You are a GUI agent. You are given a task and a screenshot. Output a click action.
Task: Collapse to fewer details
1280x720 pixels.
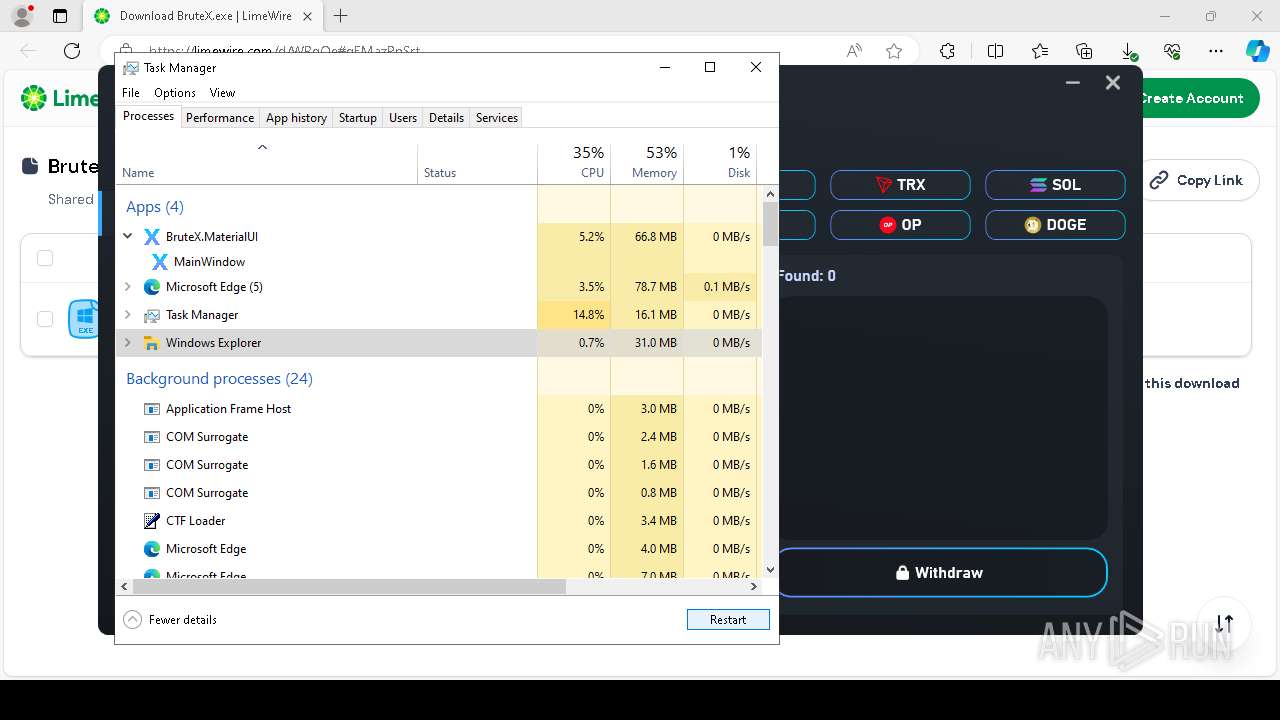170,620
